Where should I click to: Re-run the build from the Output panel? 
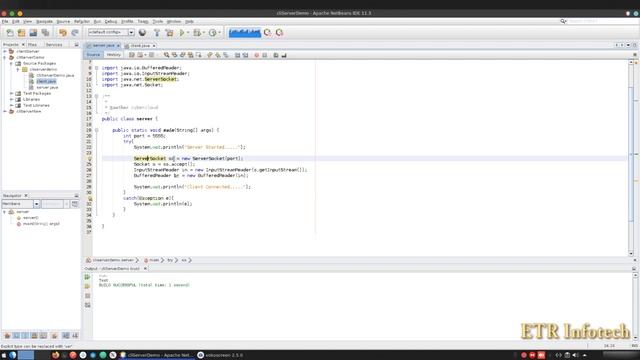pyautogui.click(x=87, y=277)
